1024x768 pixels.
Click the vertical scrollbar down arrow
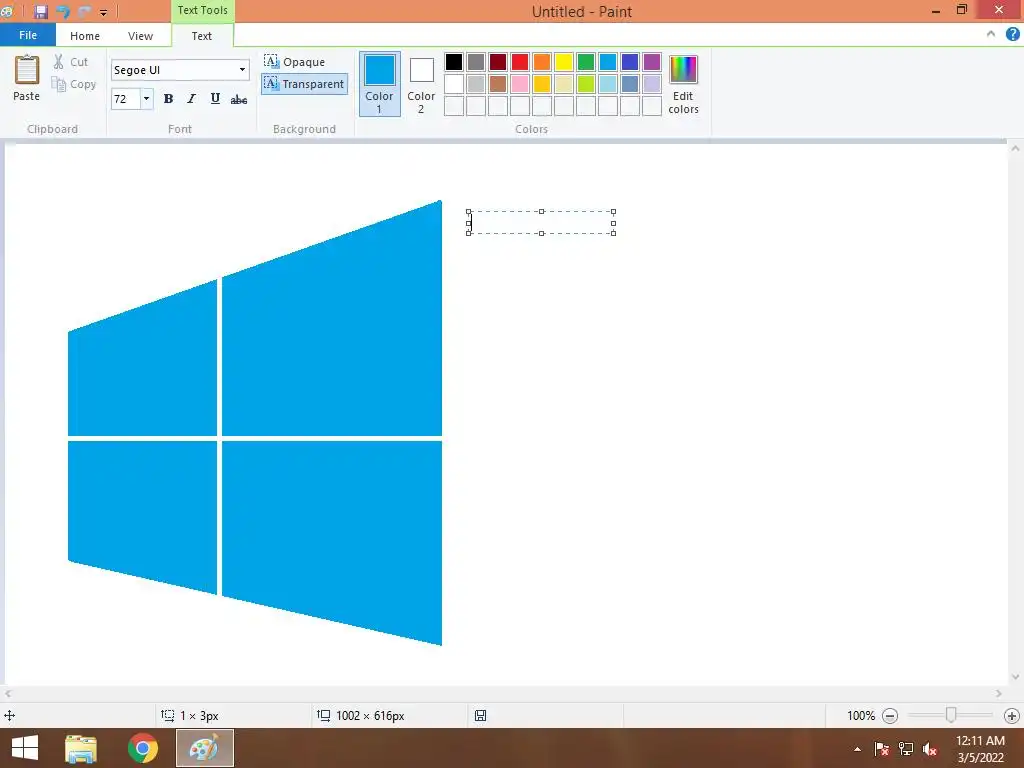[x=1016, y=677]
